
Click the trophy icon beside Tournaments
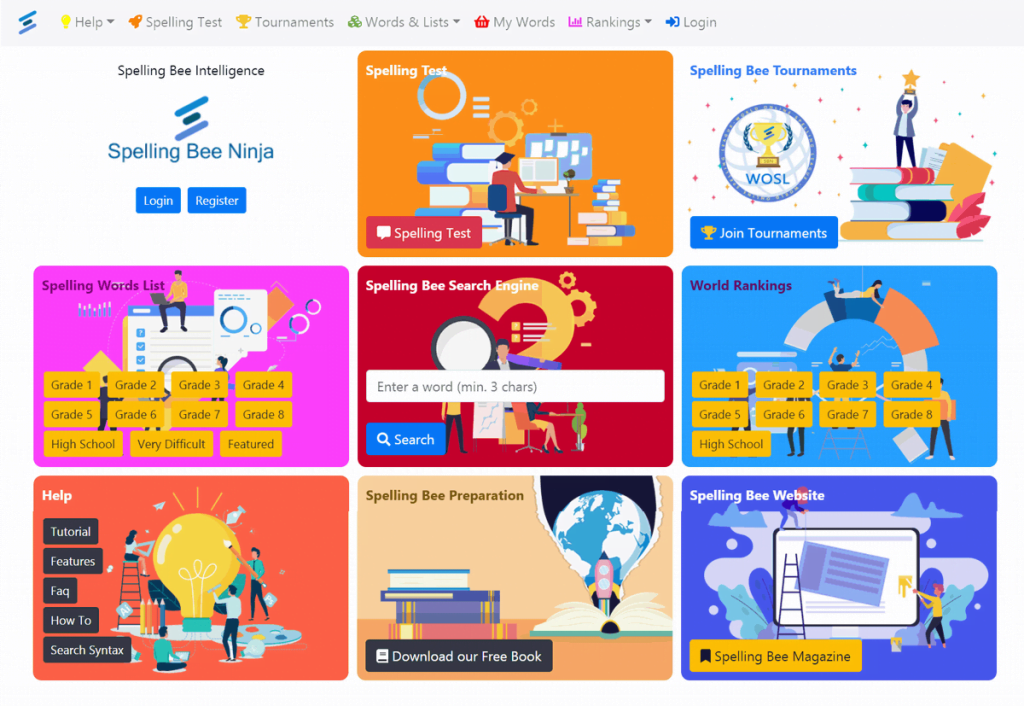tap(243, 22)
